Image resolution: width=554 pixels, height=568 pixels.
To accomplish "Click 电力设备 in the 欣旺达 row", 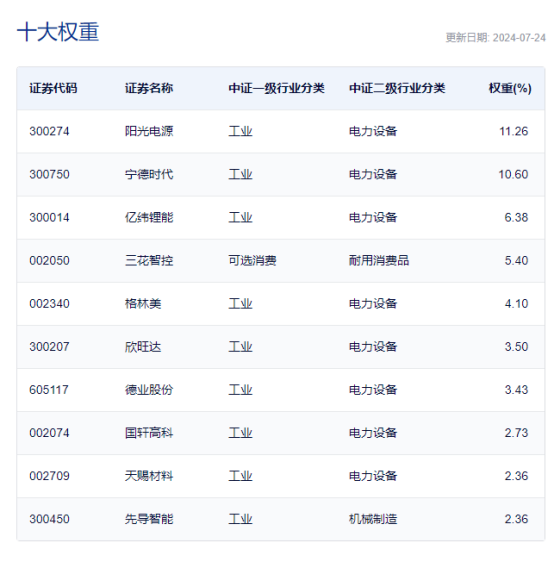I will (x=373, y=347).
